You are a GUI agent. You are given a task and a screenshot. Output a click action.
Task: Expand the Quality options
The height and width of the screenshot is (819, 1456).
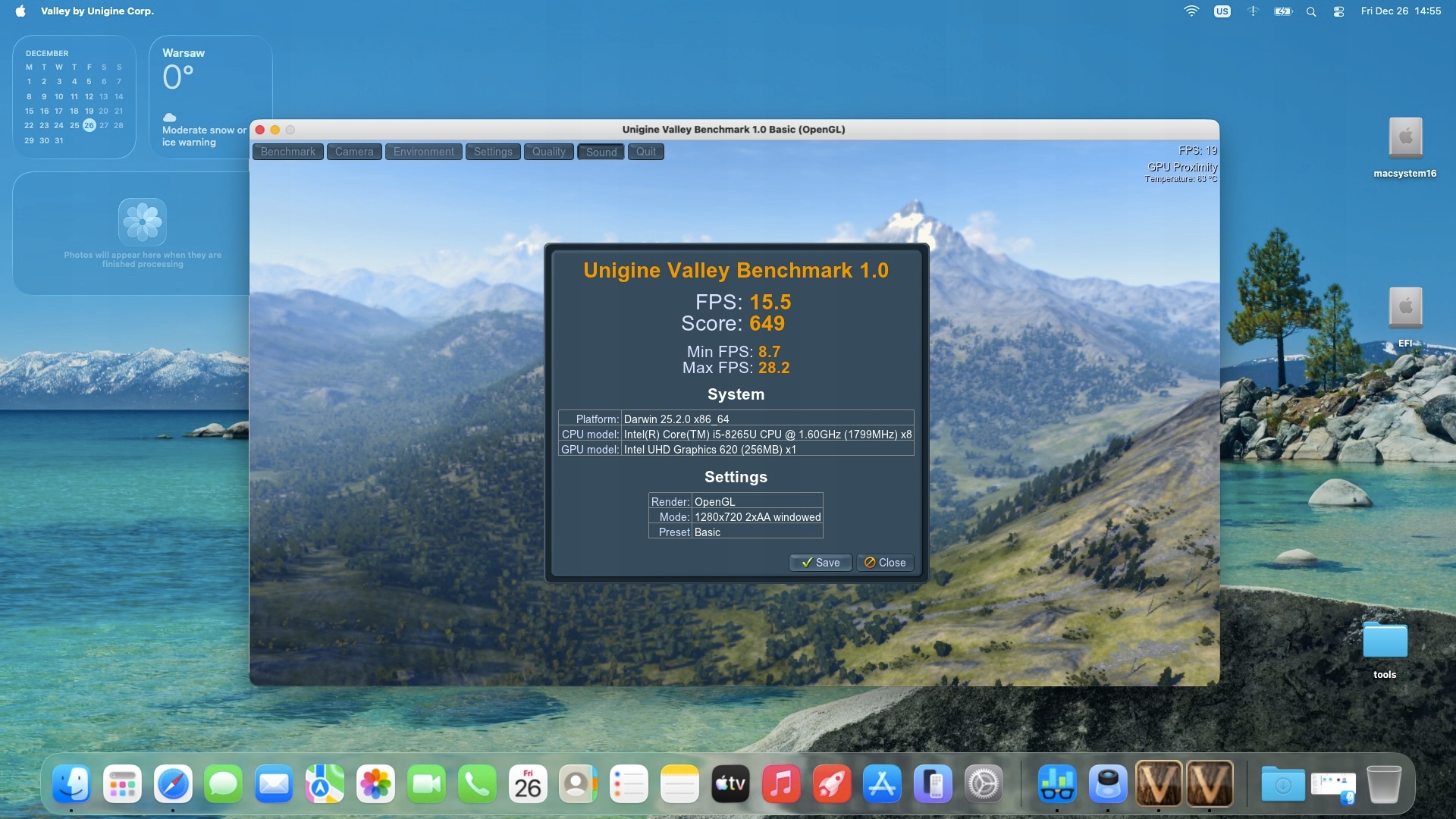tap(548, 152)
